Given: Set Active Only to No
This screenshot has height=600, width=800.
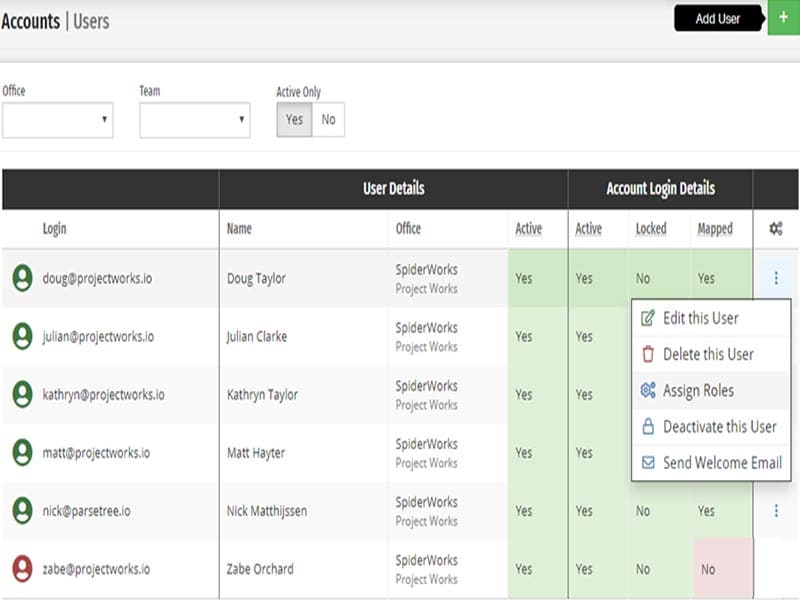Looking at the screenshot, I should [x=328, y=120].
